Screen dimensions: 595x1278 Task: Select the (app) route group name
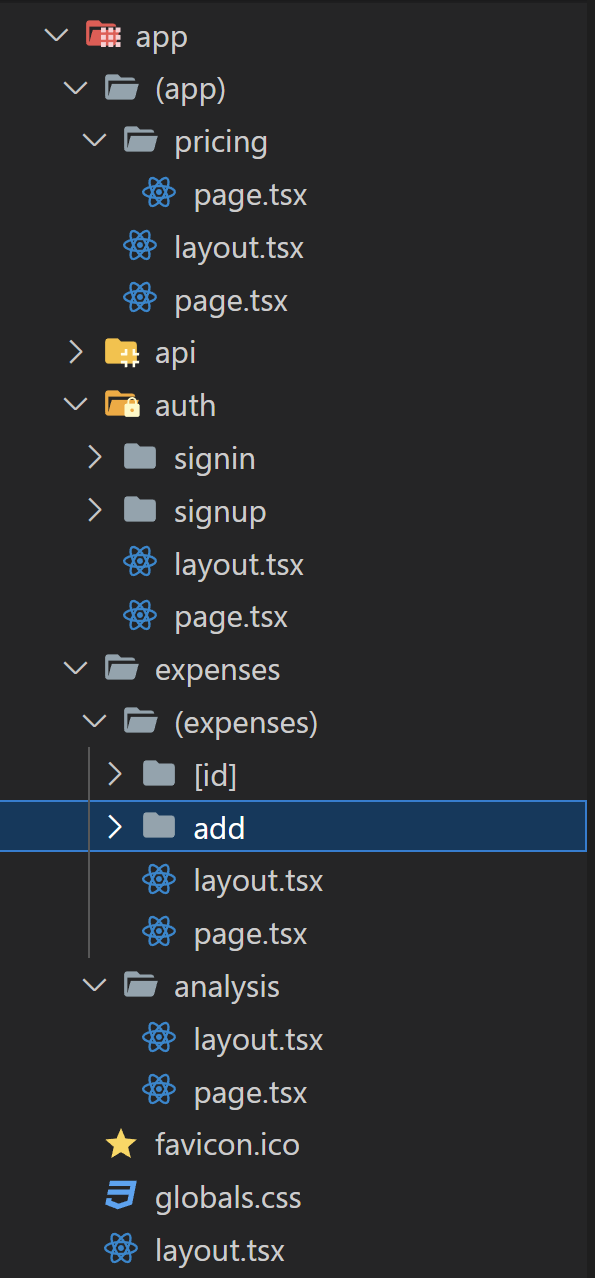click(190, 89)
